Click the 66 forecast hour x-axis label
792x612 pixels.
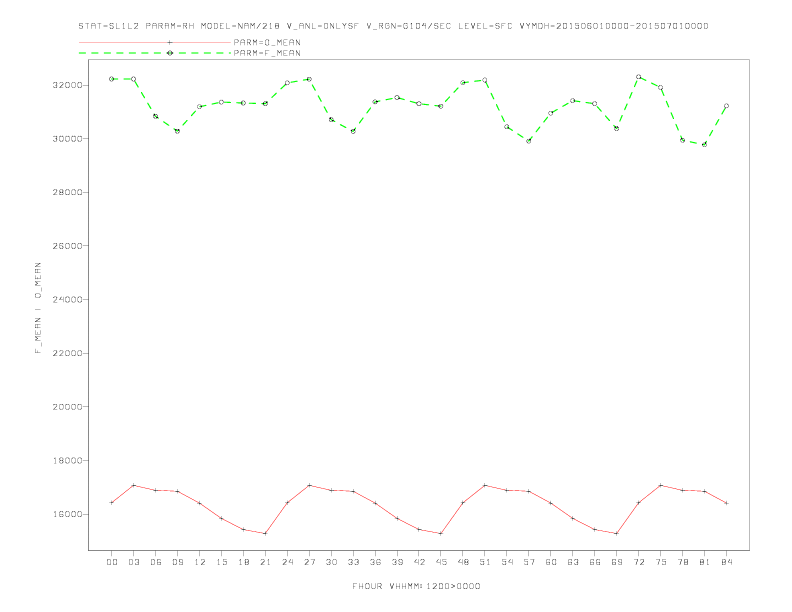pyautogui.click(x=595, y=562)
